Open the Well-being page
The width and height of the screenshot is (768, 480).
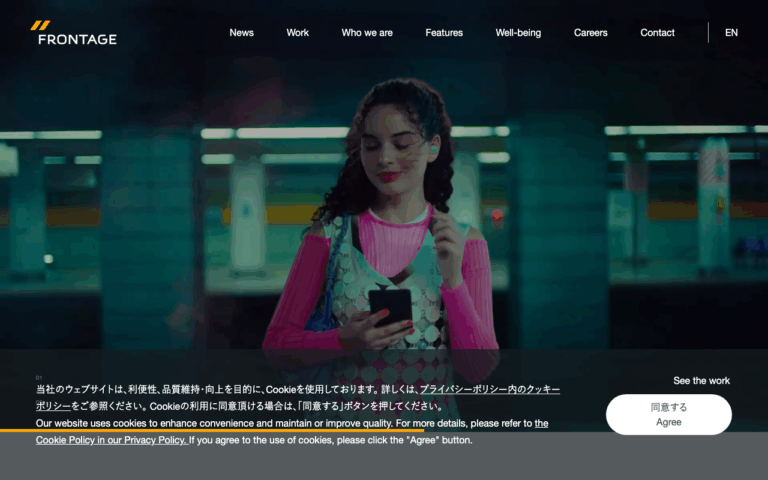point(518,33)
